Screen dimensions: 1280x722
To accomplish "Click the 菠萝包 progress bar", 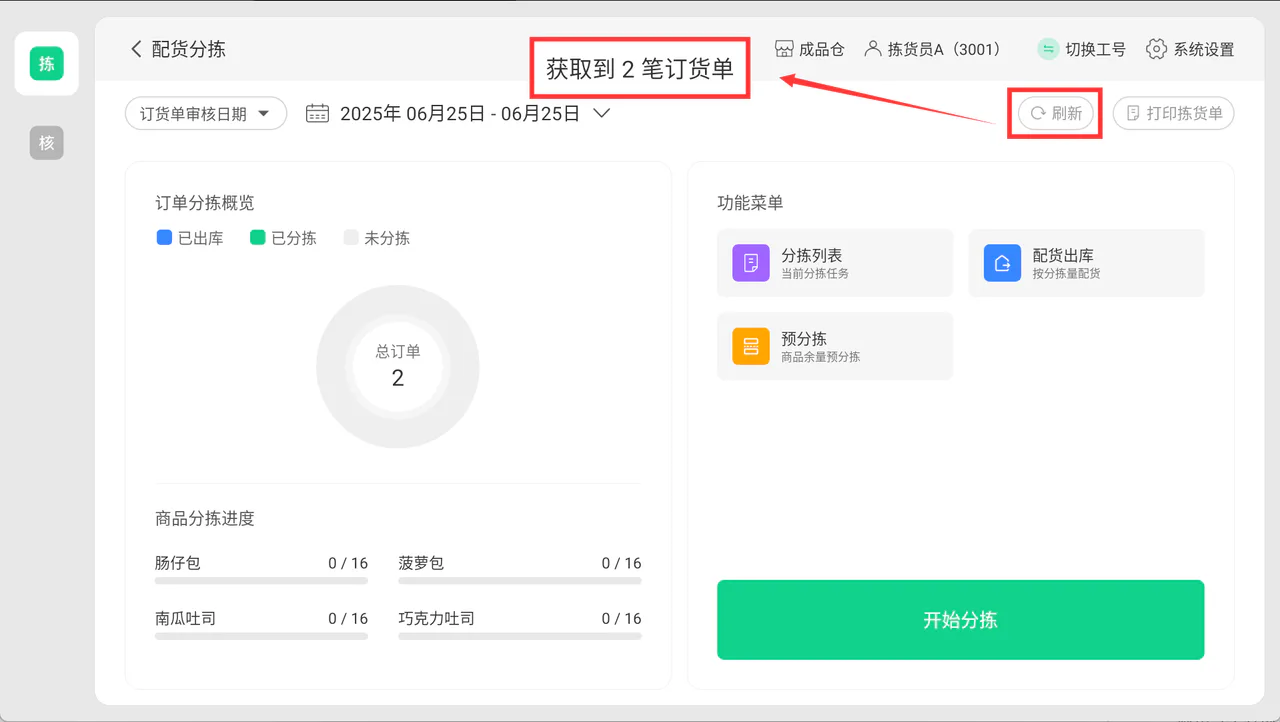I will [520, 580].
